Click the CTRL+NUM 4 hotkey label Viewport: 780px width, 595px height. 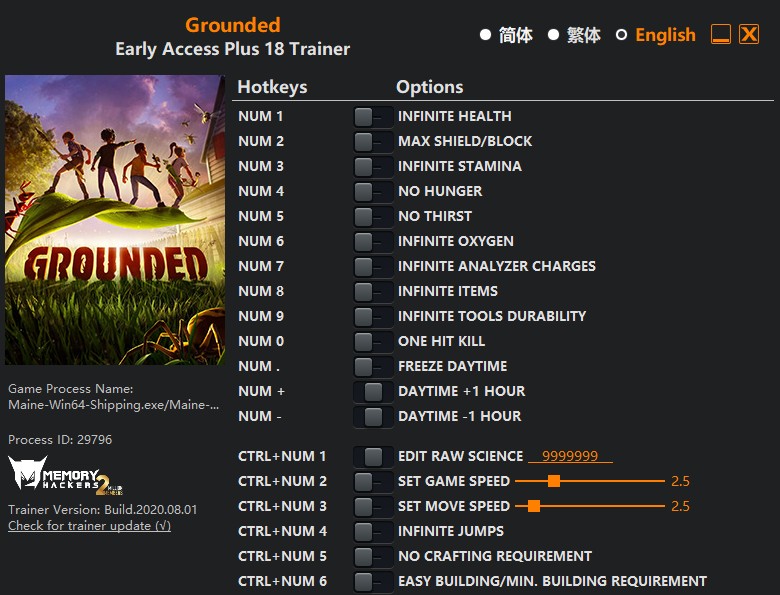point(283,531)
